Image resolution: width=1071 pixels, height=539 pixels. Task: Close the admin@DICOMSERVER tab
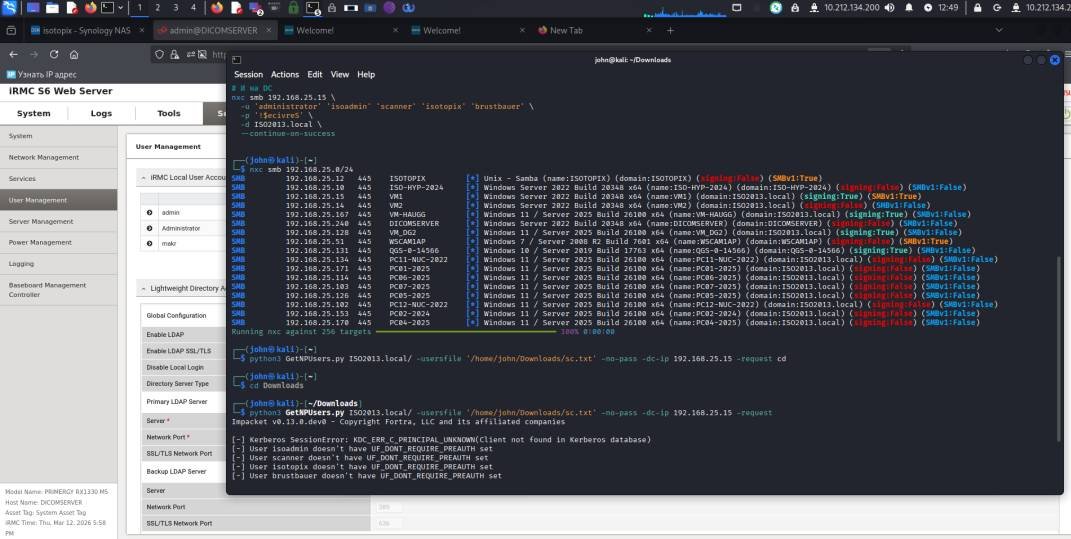pos(268,31)
